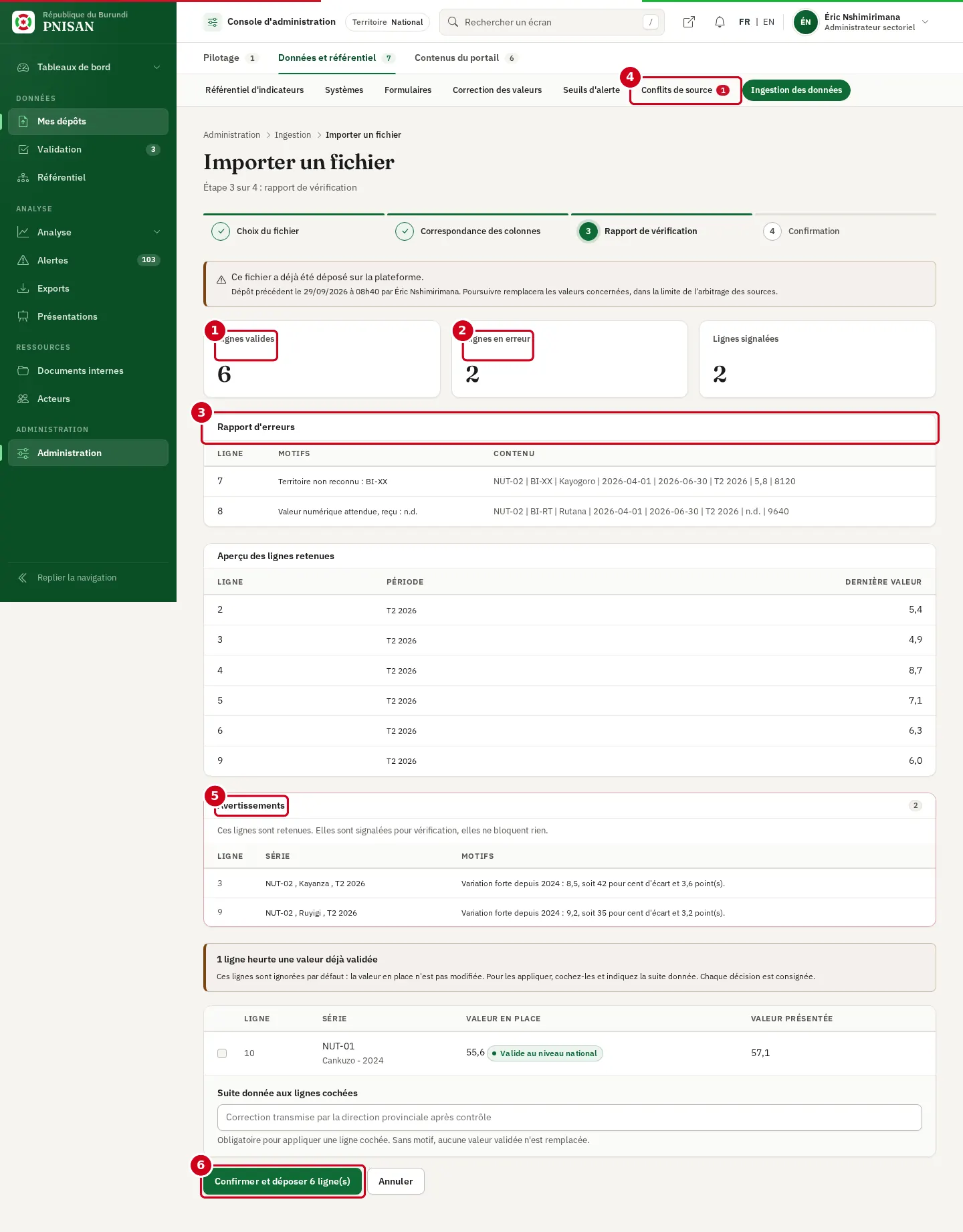Screen dimensions: 963x1232
Task: Open the notifications bell
Action: 720,22
